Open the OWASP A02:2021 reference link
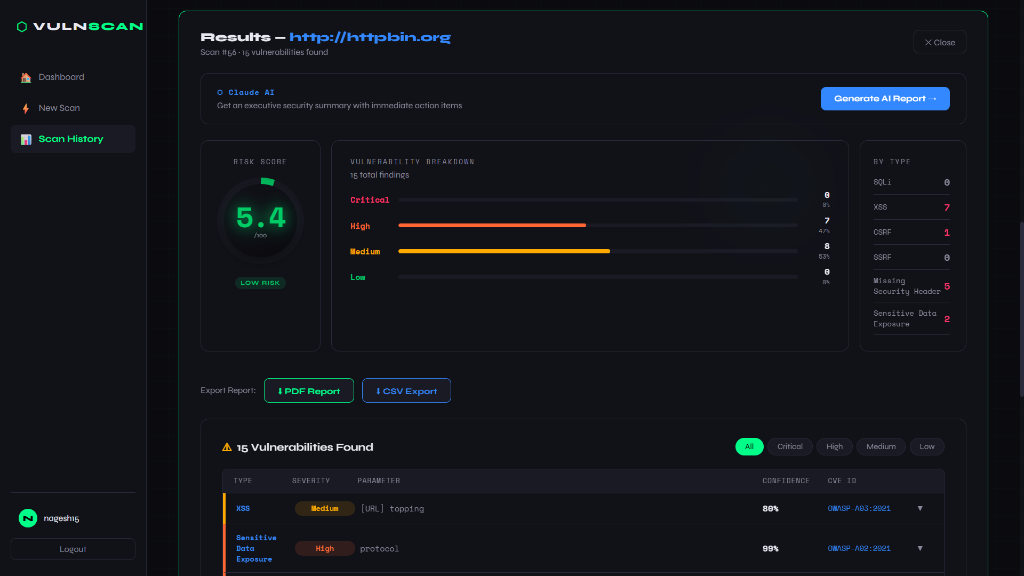 coord(859,549)
